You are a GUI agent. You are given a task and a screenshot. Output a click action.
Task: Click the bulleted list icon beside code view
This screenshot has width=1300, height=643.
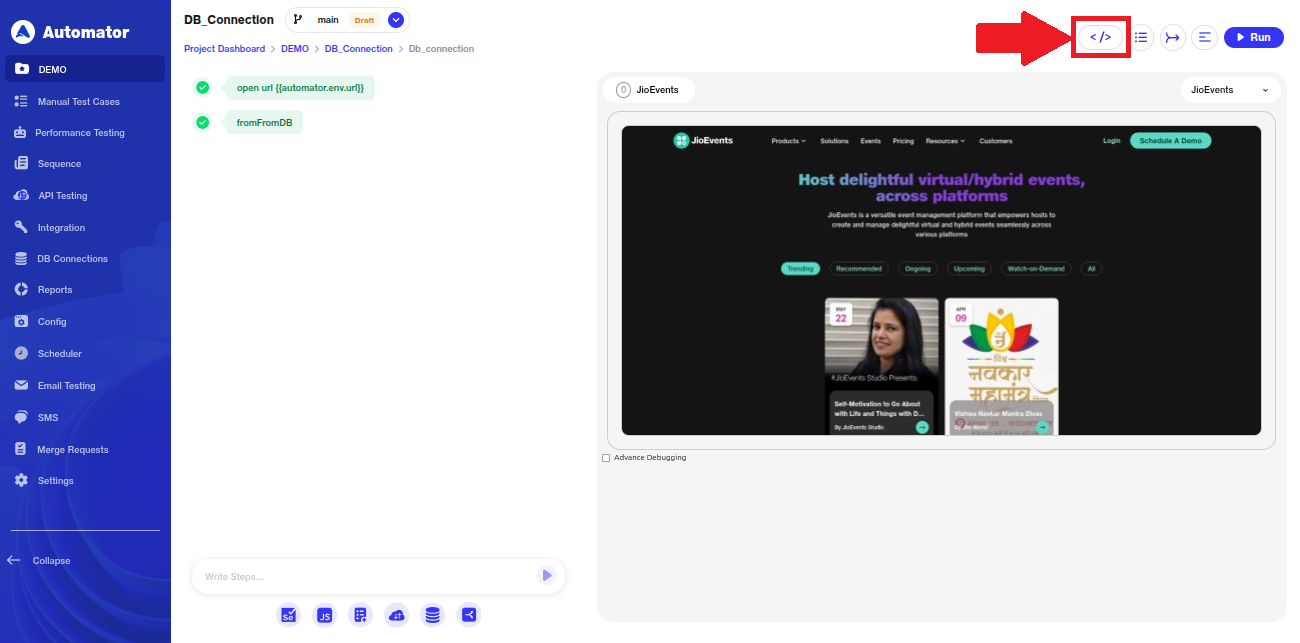tap(1141, 37)
